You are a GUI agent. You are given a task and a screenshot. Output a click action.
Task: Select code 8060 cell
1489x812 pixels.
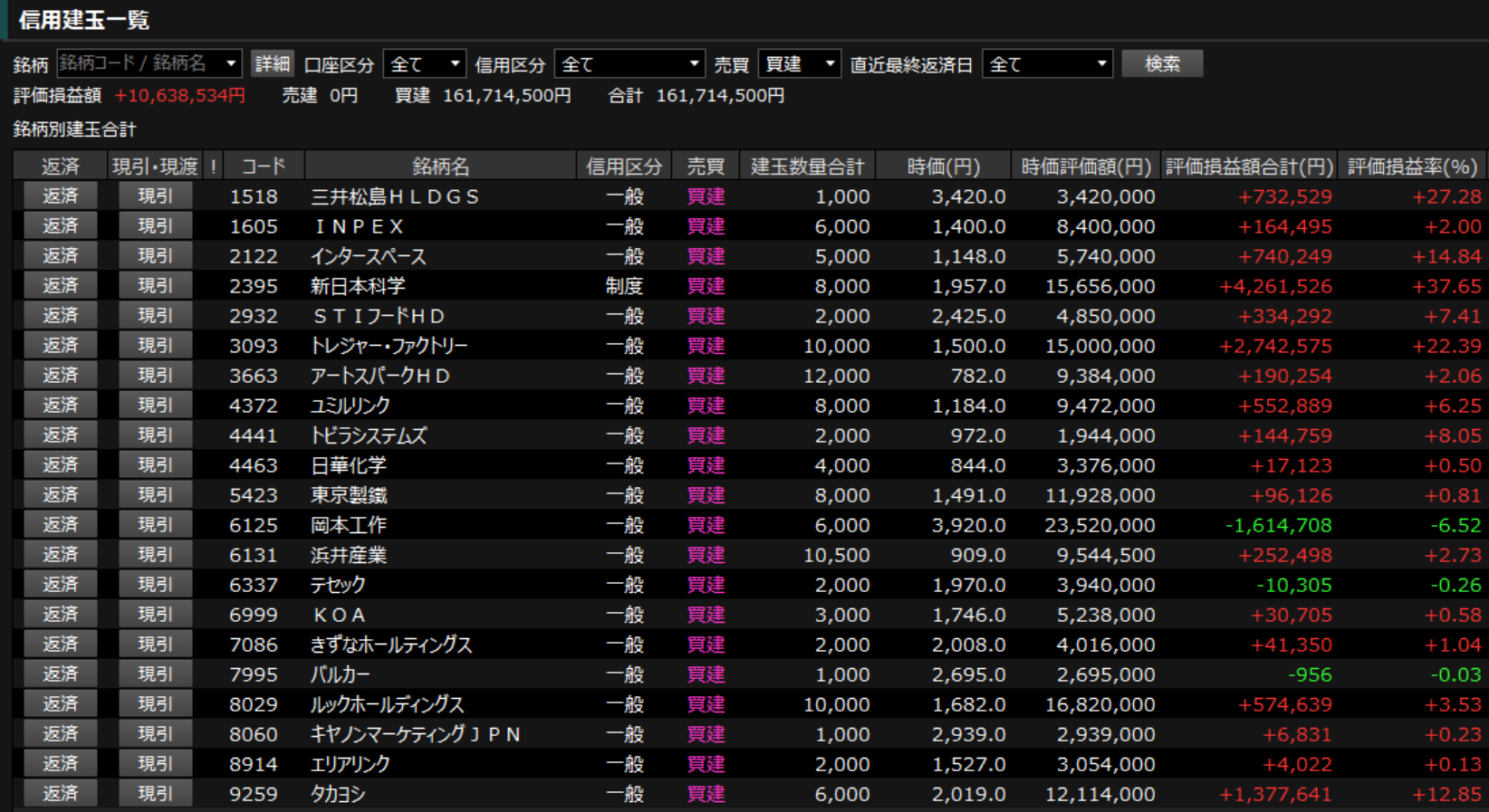point(254,734)
